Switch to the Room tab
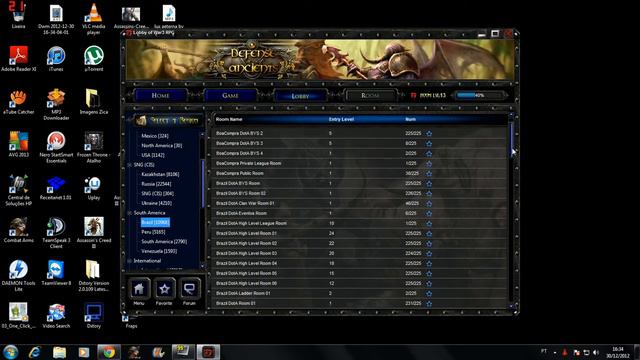 click(370, 96)
